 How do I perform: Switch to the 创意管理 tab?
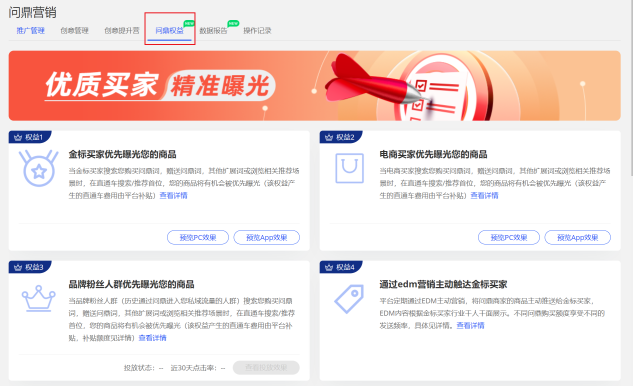(x=74, y=31)
